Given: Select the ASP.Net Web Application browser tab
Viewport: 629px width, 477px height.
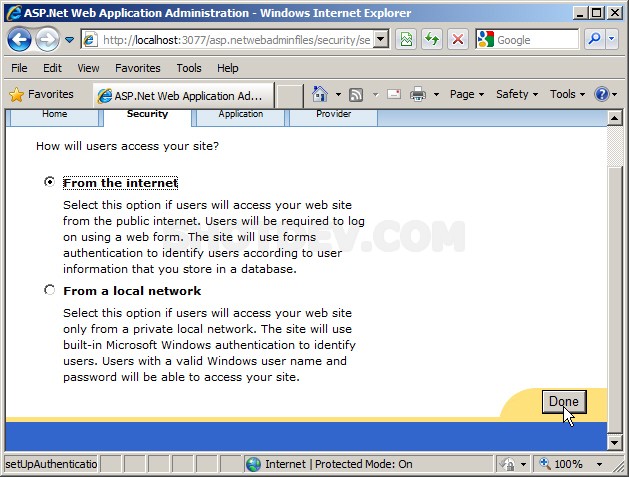Looking at the screenshot, I should (x=184, y=95).
